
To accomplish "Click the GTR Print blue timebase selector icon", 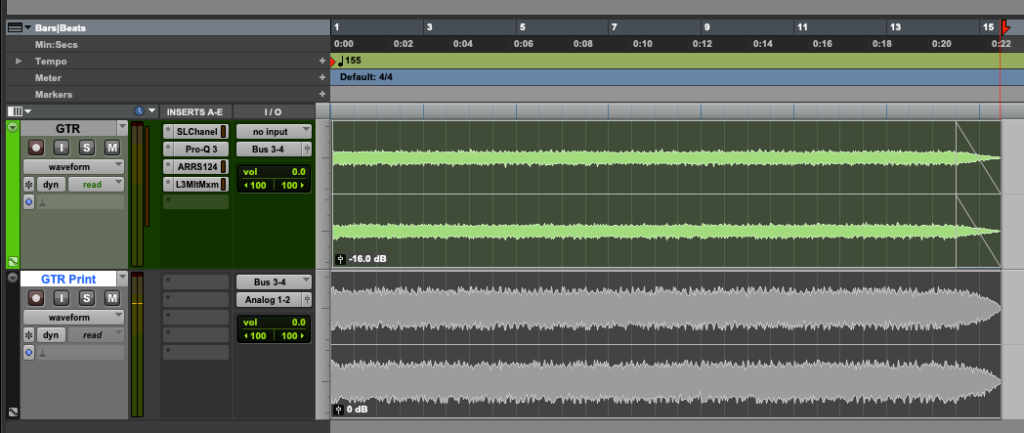I will [x=29, y=353].
